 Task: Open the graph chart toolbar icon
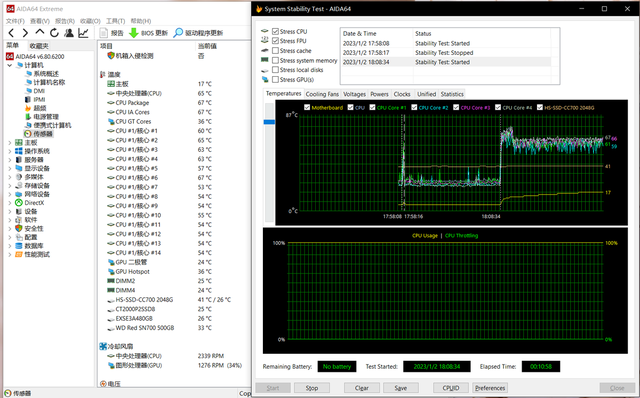(83, 33)
